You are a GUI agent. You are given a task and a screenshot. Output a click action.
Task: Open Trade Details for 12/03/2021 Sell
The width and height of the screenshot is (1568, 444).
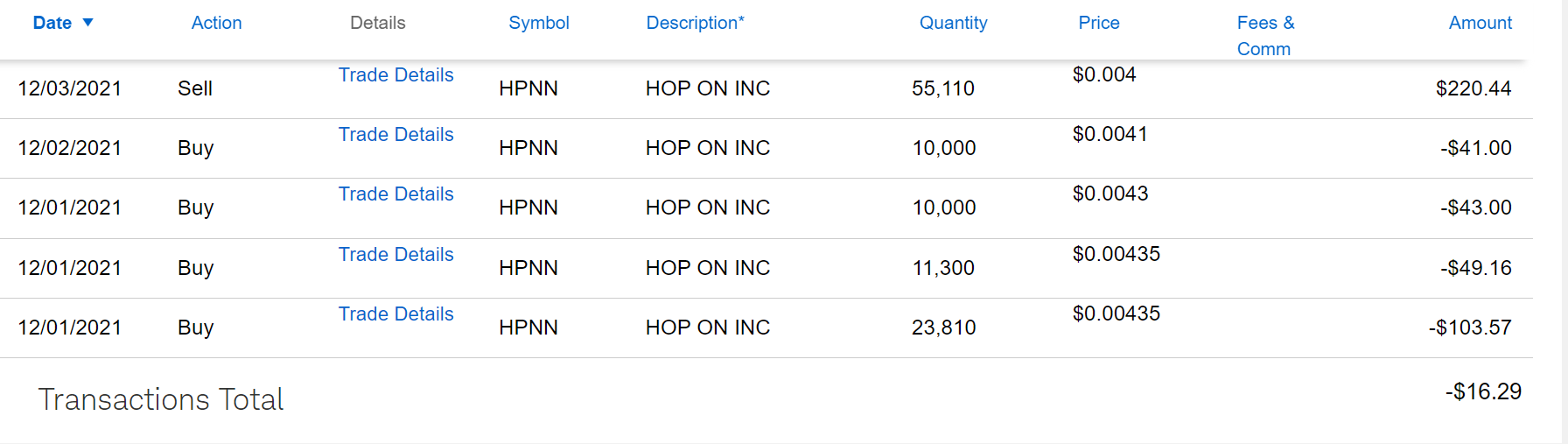(x=395, y=75)
